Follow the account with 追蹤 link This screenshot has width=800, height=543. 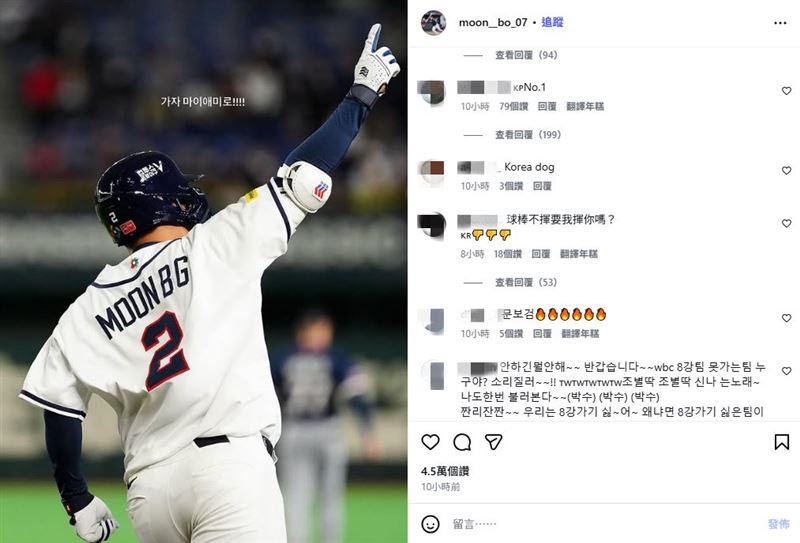point(552,22)
